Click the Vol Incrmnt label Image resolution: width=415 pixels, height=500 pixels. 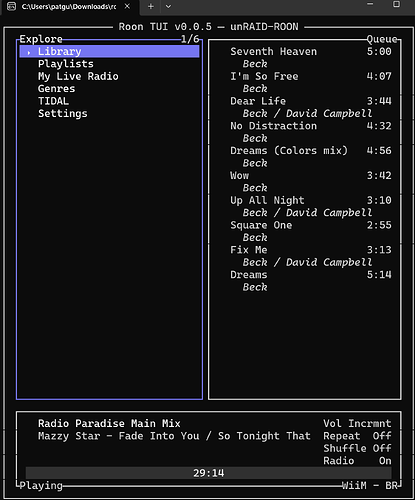(x=357, y=423)
